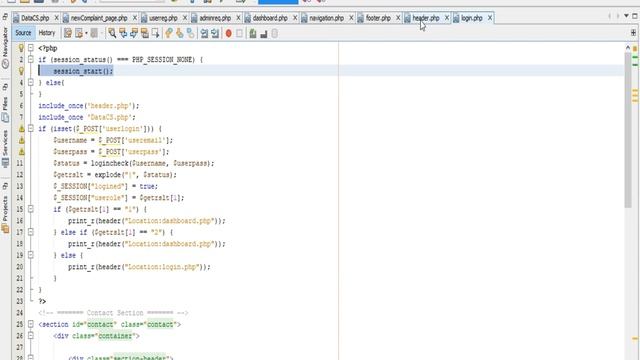Switch to History view
The width and height of the screenshot is (640, 360).
coord(47,33)
